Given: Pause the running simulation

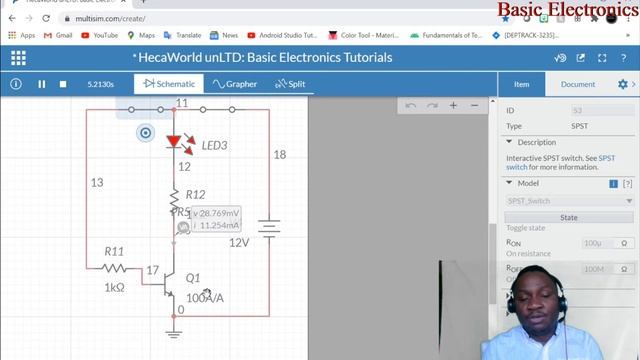Looking at the screenshot, I should click(x=42, y=84).
